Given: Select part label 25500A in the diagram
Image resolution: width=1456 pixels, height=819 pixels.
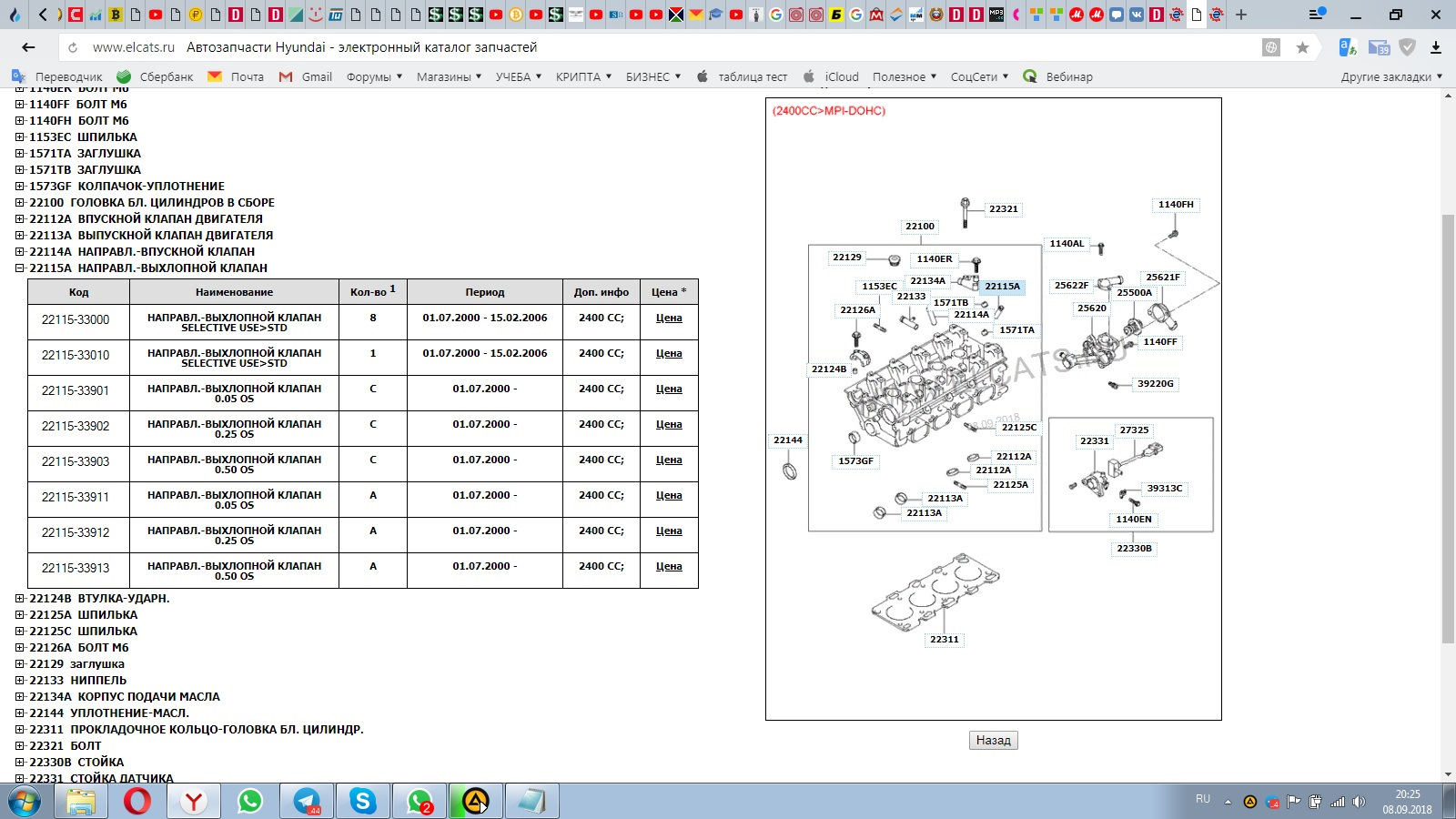Looking at the screenshot, I should tap(1135, 293).
